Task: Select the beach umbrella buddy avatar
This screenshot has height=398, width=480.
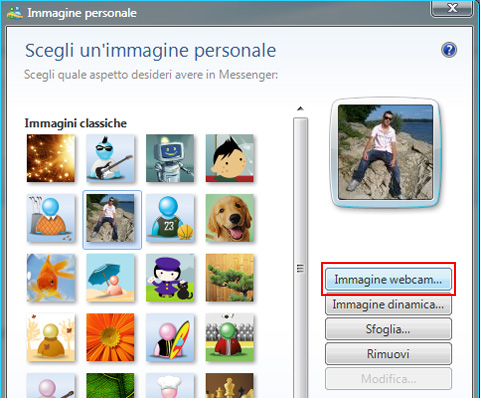Action: 110,278
